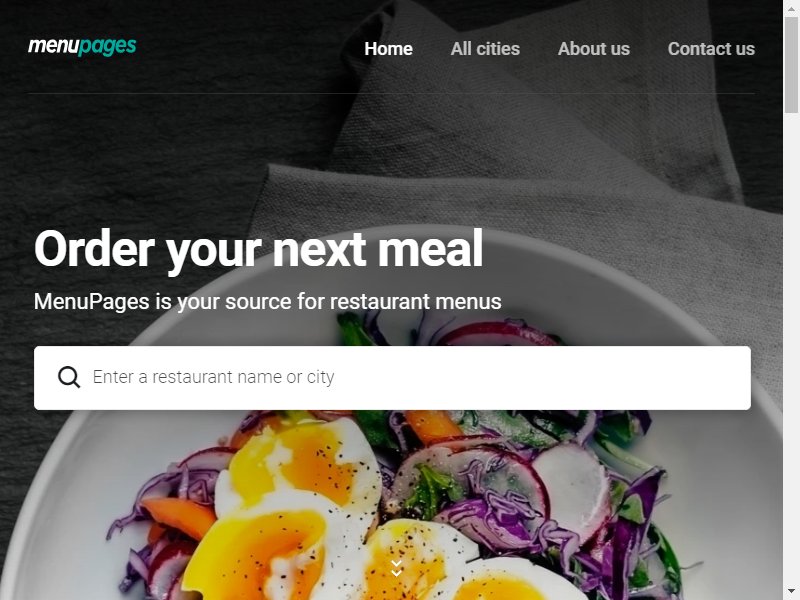Click the top halved boiled egg in photo
Viewport: 800px width, 600px height.
click(x=298, y=463)
